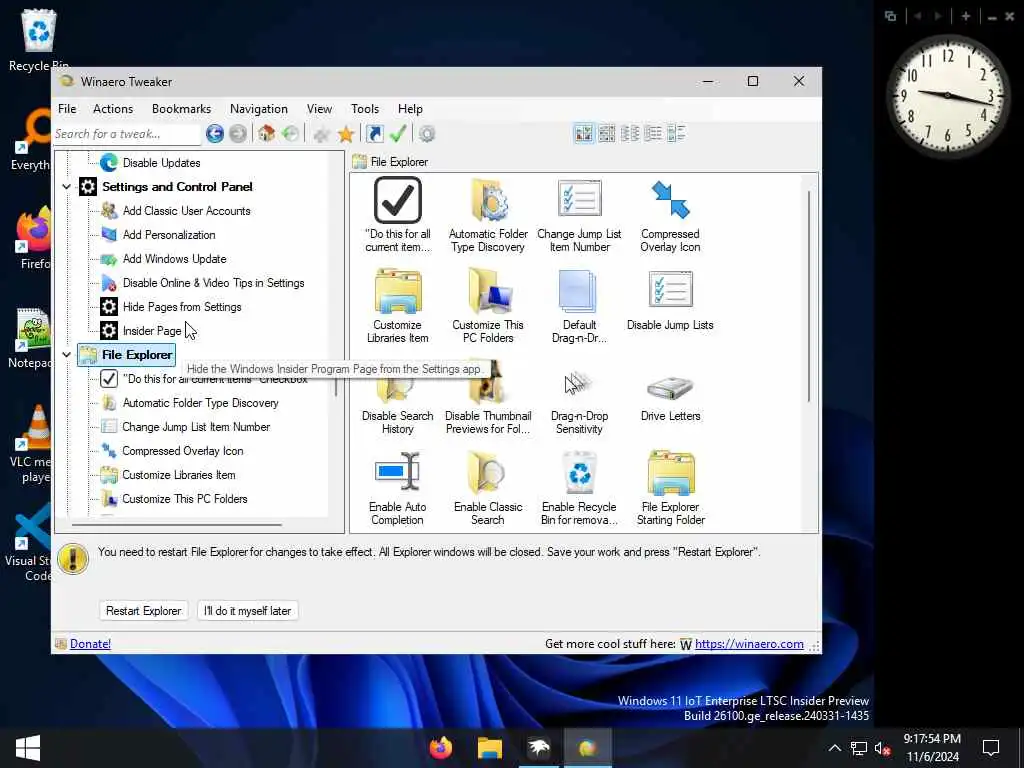
Task: Collapse Settings and Control Panel tree node
Action: pyautogui.click(x=67, y=187)
